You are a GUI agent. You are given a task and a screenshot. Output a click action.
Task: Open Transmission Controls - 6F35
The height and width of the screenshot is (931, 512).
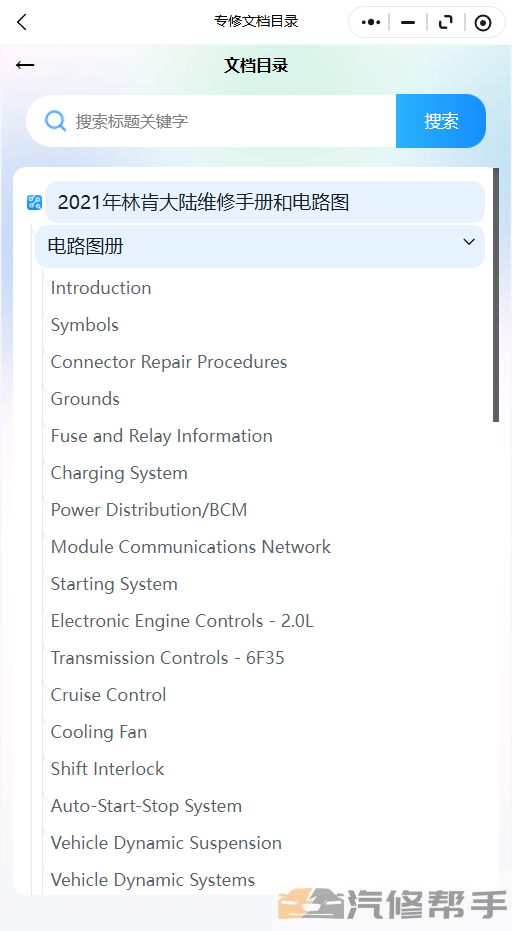click(x=167, y=658)
